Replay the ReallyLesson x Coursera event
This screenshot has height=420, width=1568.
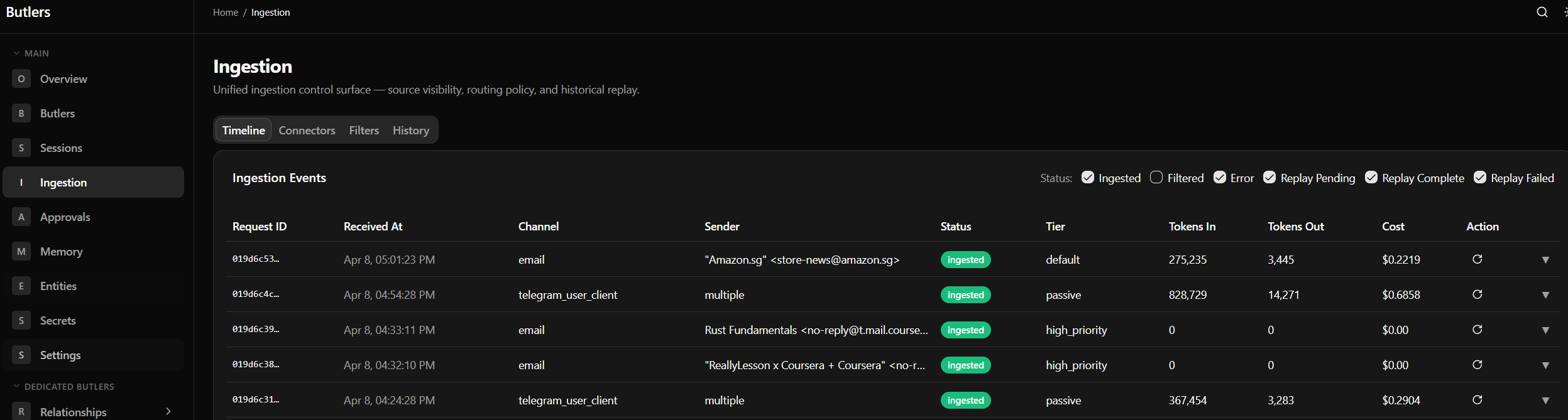[x=1478, y=365]
